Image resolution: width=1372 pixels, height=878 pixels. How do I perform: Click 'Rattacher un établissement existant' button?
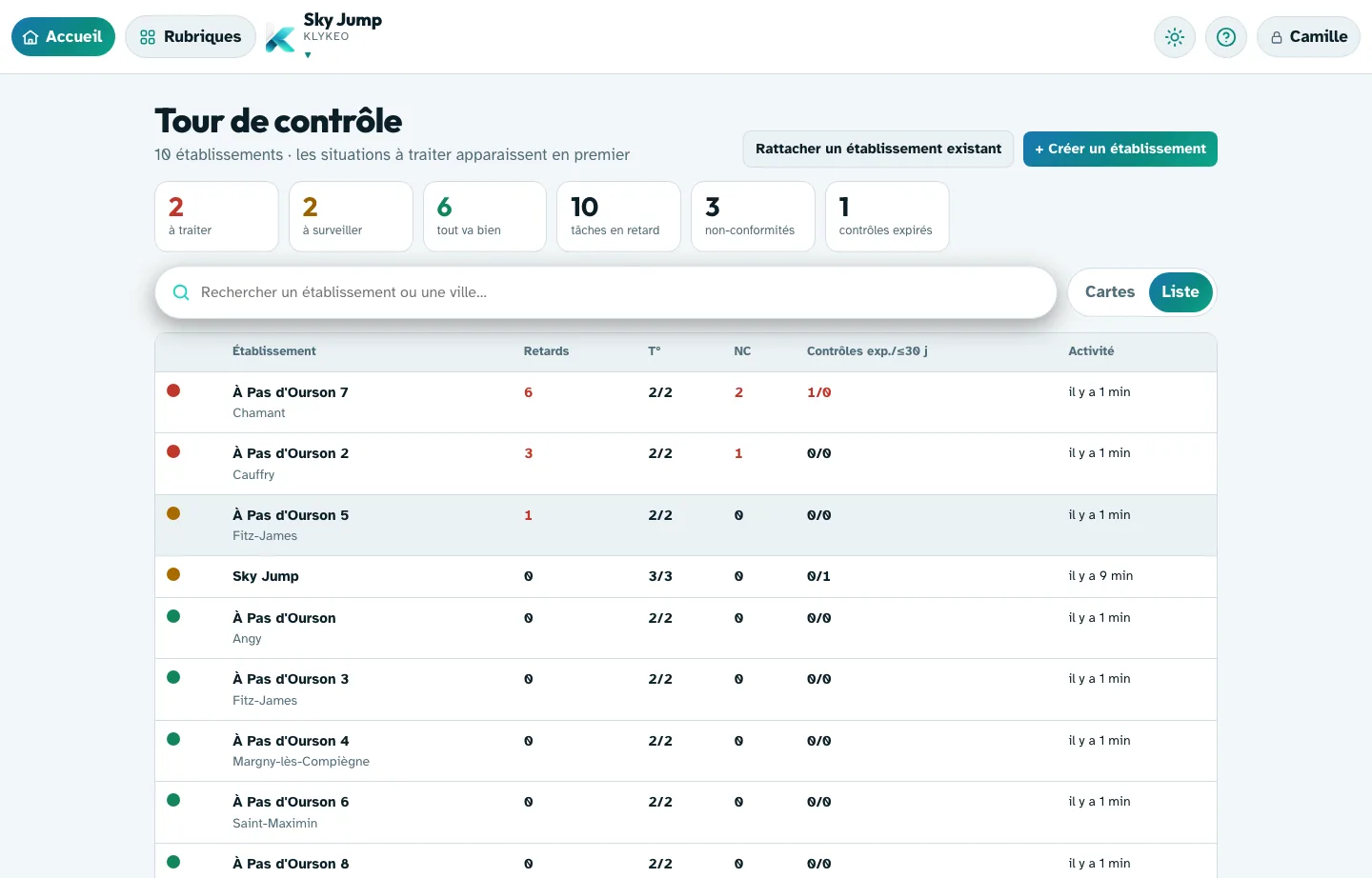878,149
